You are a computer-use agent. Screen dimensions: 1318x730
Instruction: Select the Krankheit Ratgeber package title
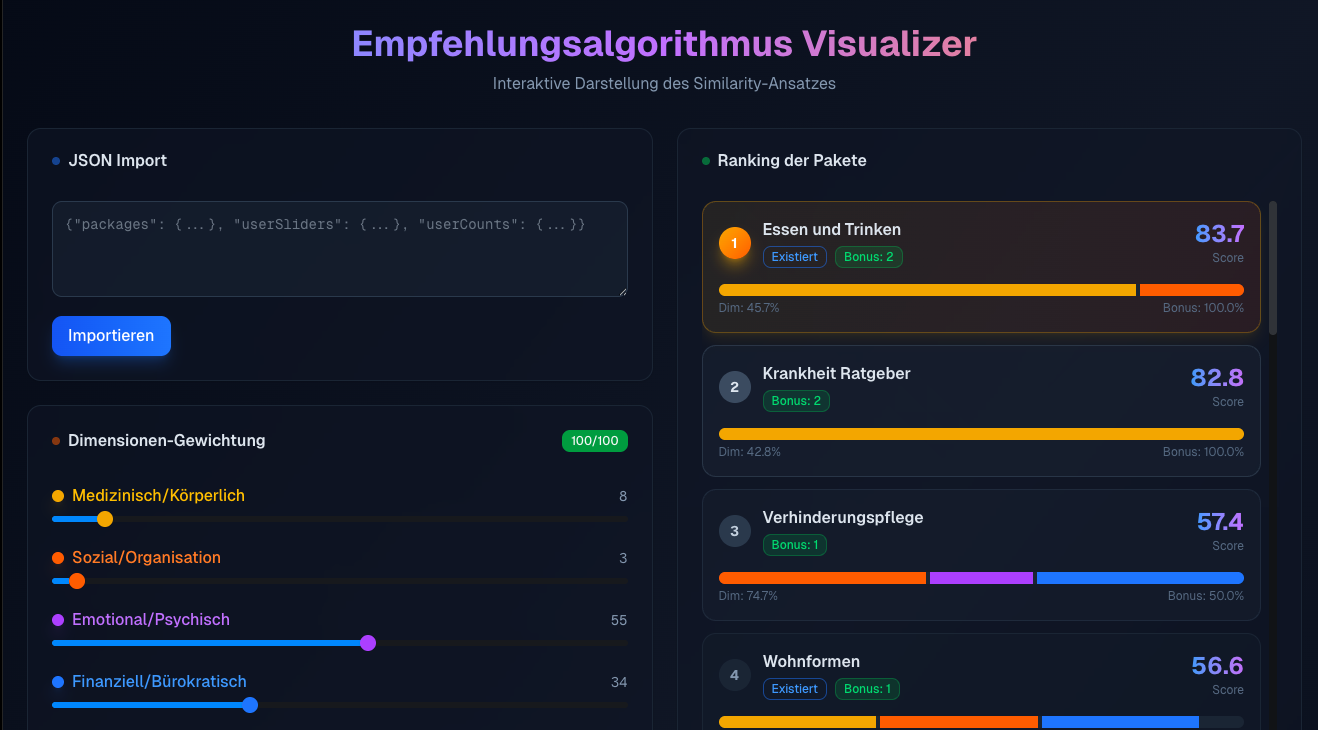836,374
